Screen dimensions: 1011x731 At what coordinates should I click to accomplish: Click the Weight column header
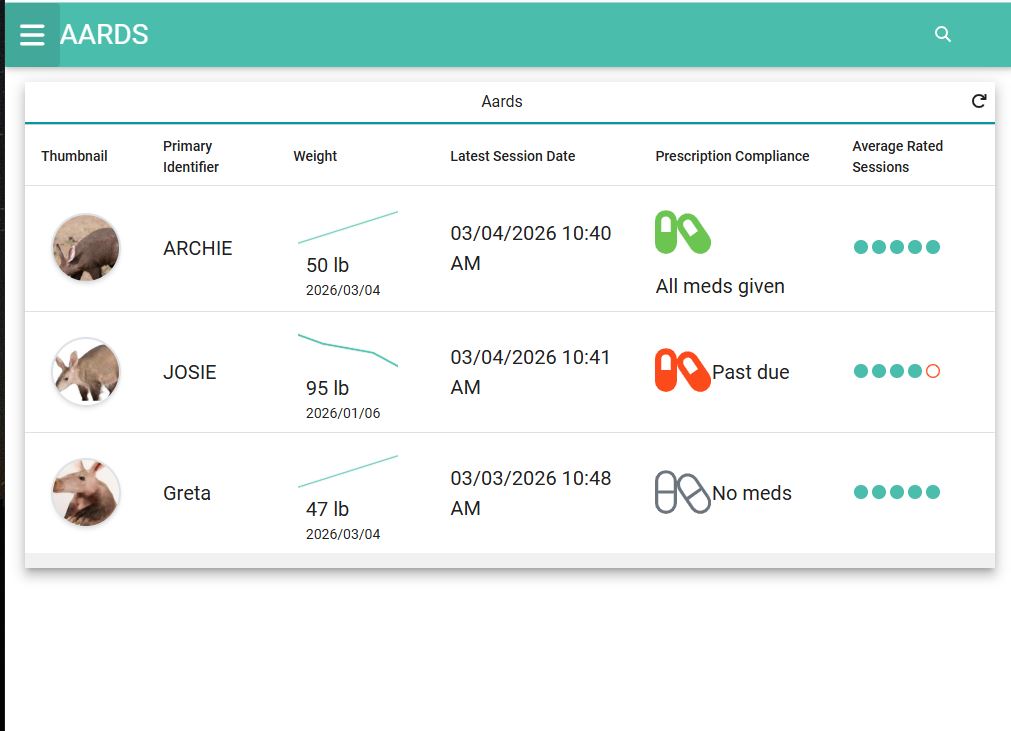pos(315,156)
